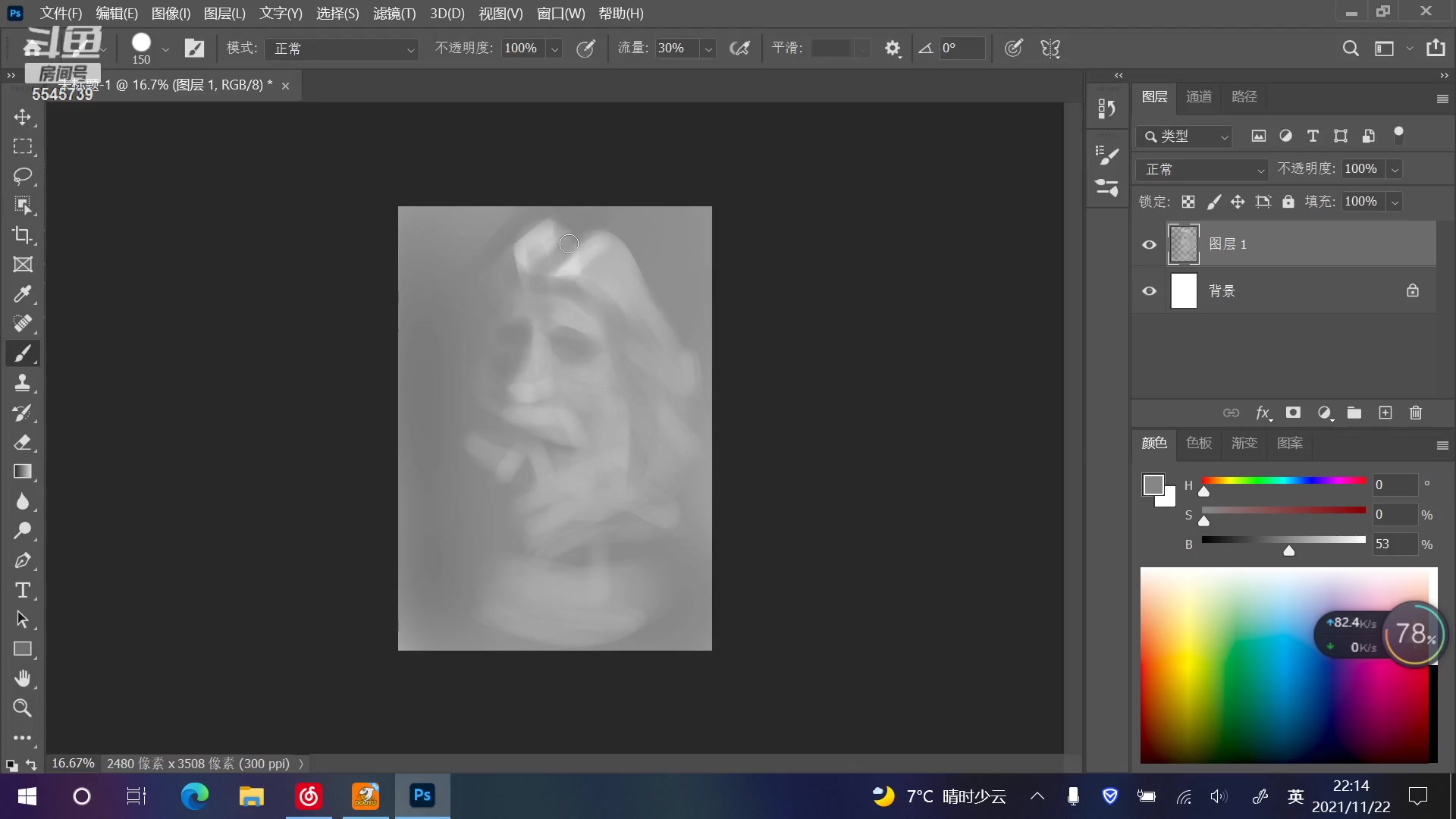Select the Path Selection tool
1456x819 pixels.
pyautogui.click(x=23, y=620)
